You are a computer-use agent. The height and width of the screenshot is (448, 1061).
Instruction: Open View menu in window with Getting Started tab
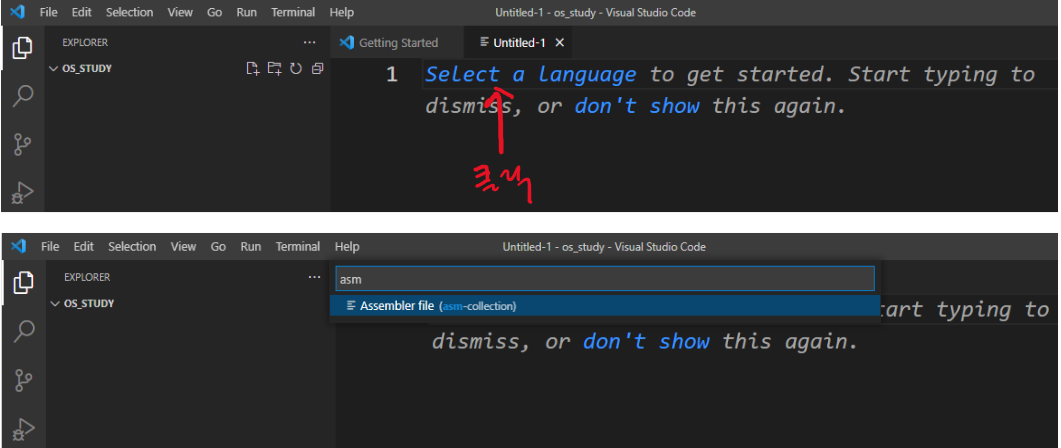pyautogui.click(x=180, y=12)
